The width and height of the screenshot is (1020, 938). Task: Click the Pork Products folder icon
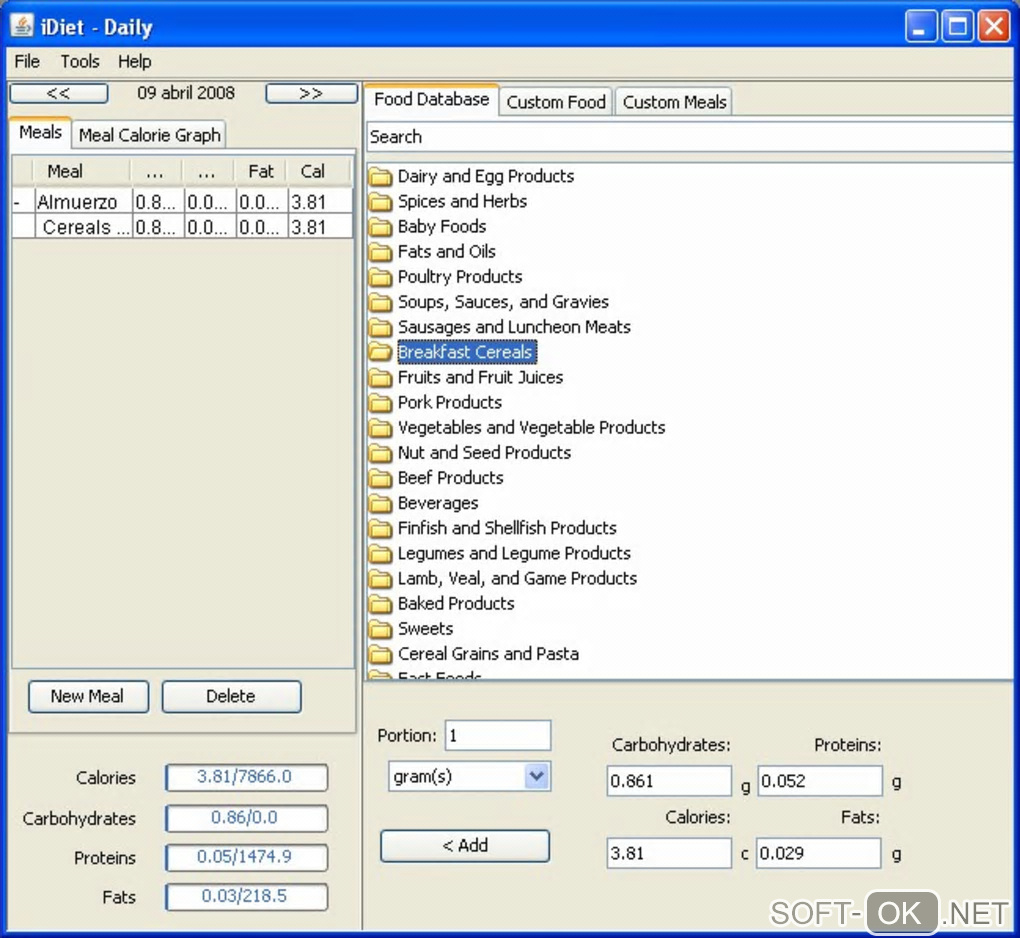point(381,403)
